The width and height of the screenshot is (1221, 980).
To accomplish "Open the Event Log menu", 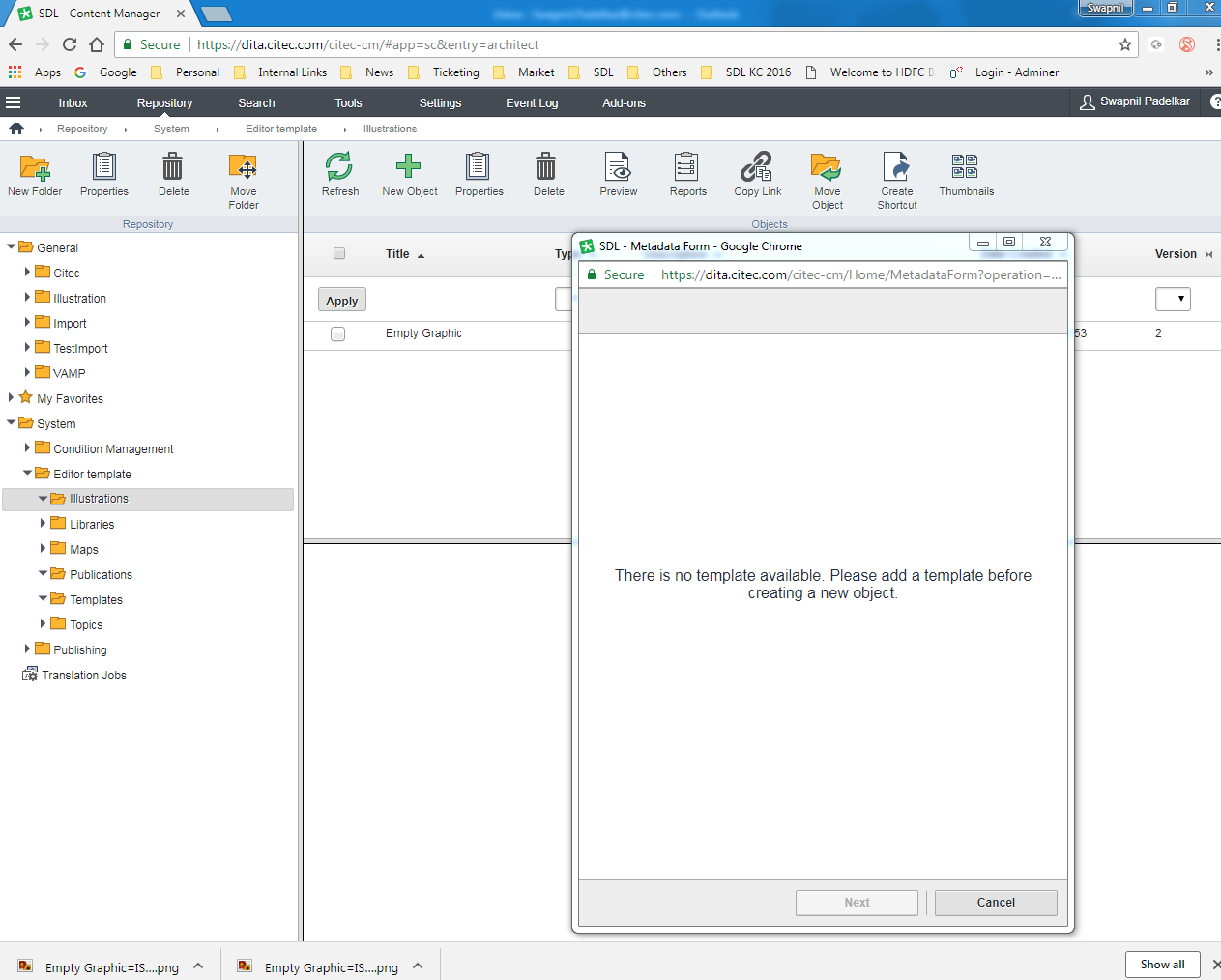I will [532, 103].
